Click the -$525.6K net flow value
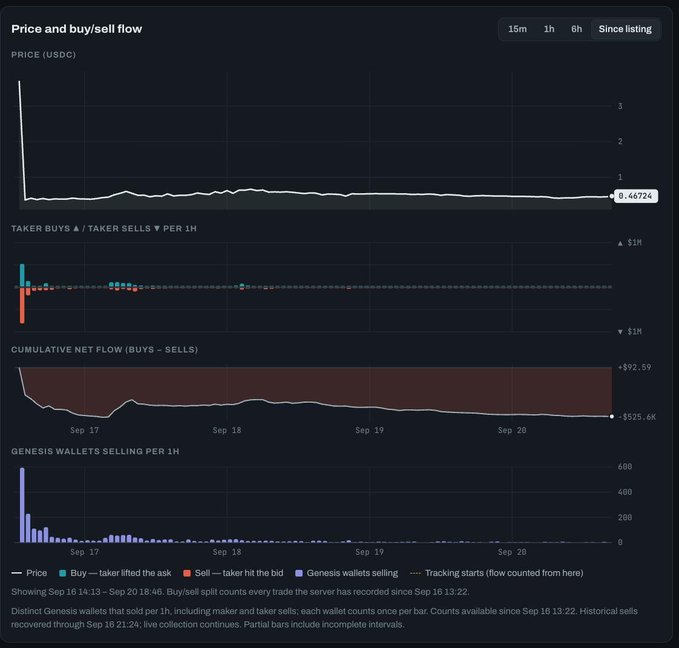Viewport: 679px width, 648px height. (637, 417)
